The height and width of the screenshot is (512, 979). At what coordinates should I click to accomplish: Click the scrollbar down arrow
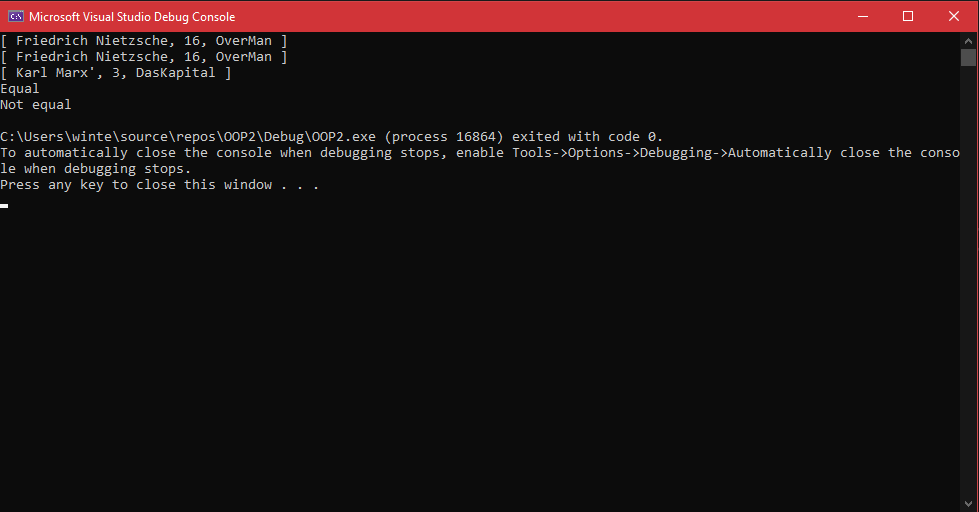coord(968,503)
